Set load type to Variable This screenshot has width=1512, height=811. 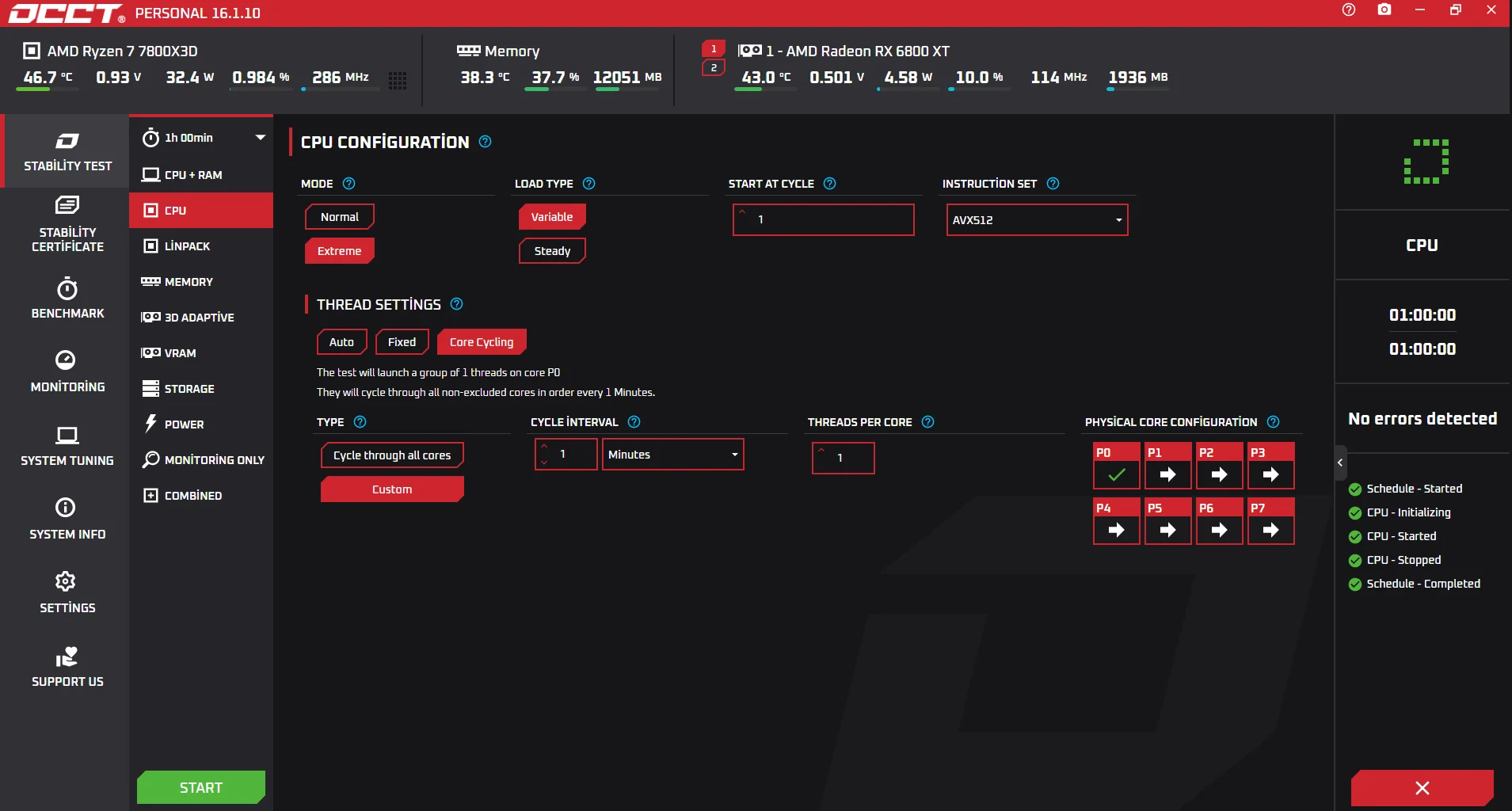[x=552, y=217]
